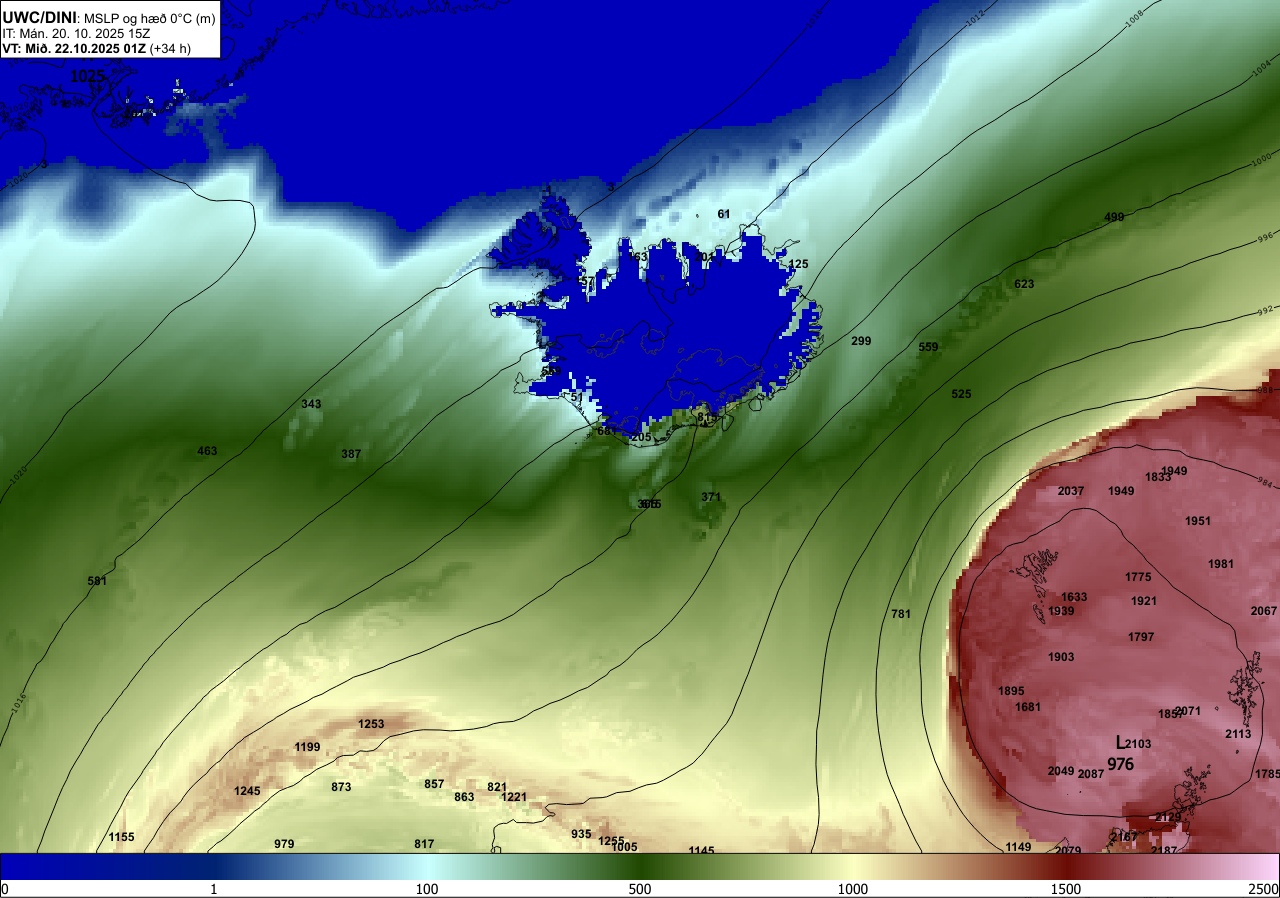Click the 1775 height value
This screenshot has width=1280, height=898.
1138,577
